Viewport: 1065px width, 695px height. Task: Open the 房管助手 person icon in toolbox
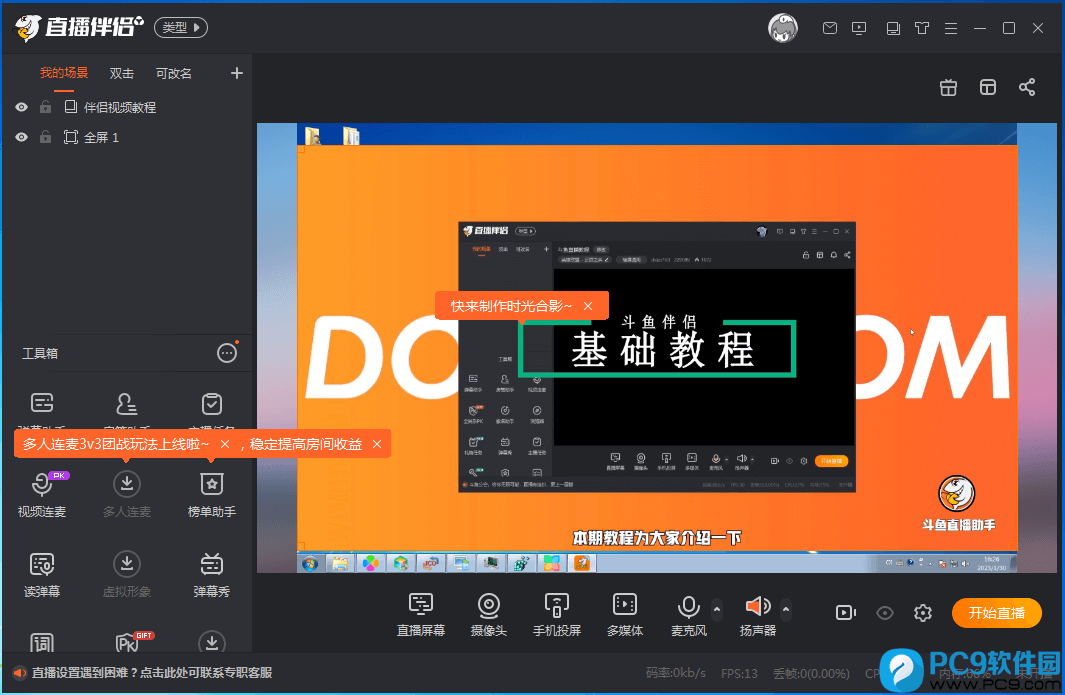(126, 403)
